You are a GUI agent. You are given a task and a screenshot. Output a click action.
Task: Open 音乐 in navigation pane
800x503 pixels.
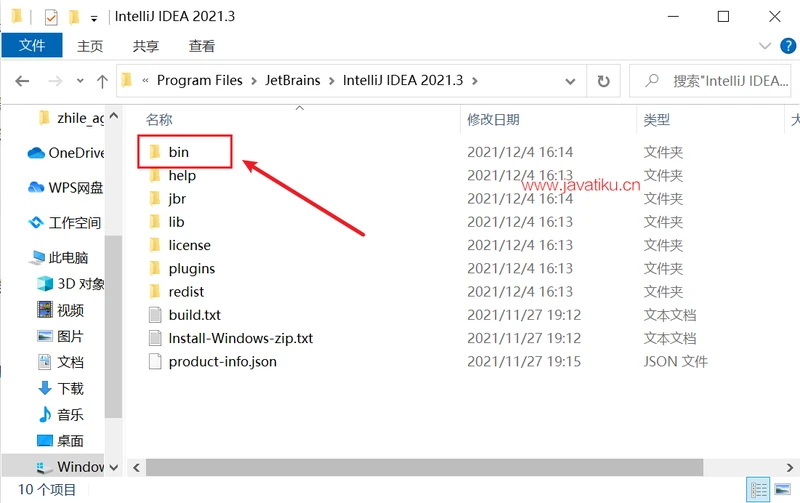(60, 415)
